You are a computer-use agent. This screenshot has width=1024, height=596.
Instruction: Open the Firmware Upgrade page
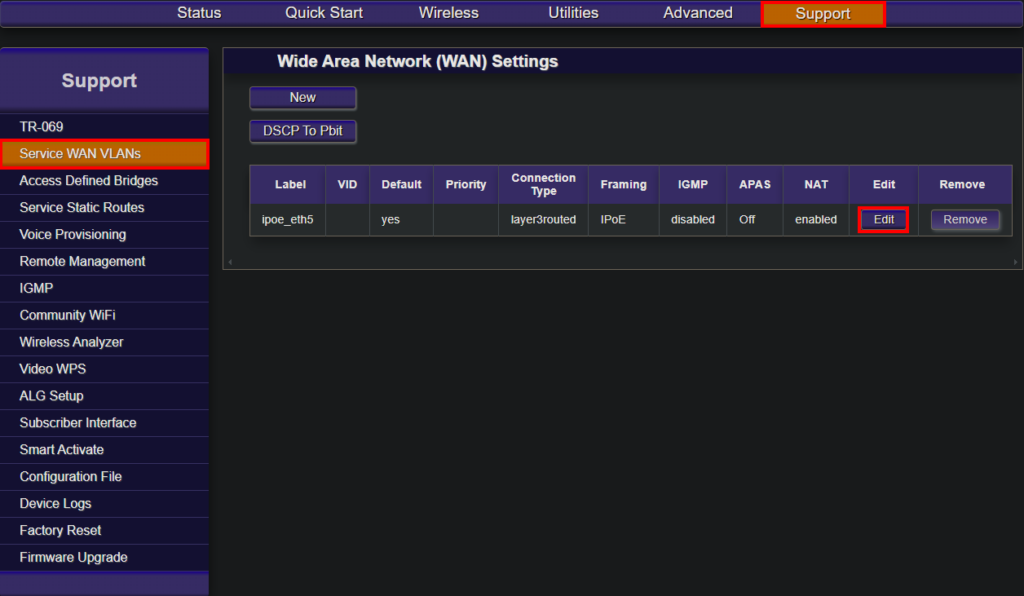coord(73,558)
